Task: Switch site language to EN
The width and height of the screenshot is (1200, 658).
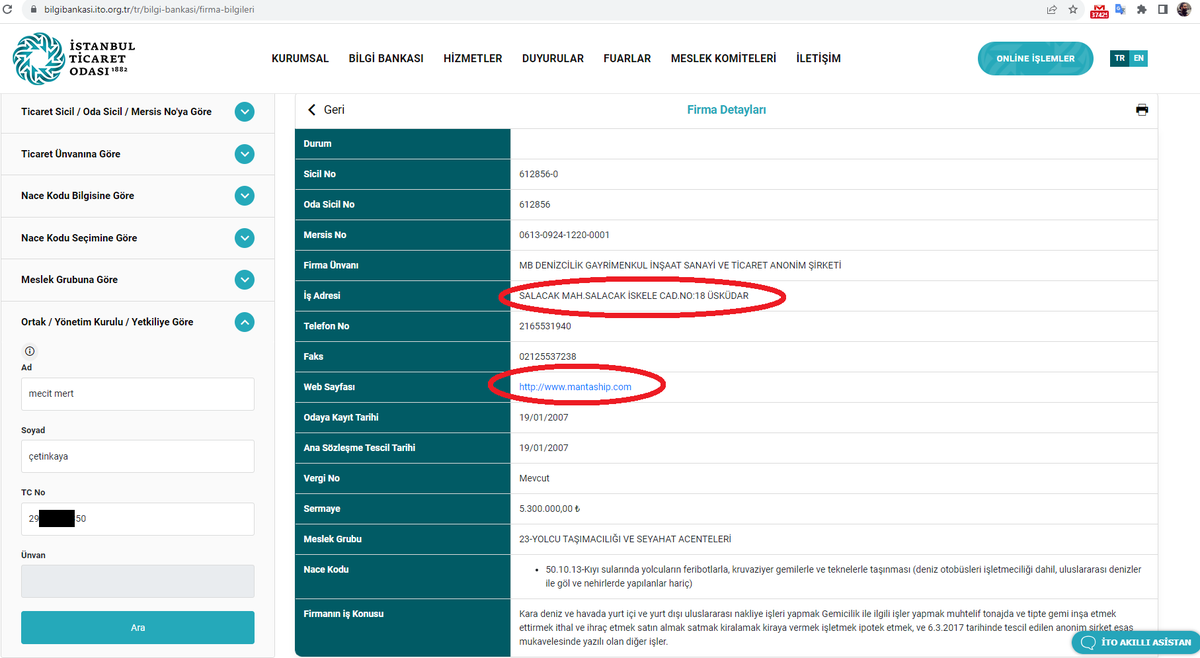Action: (1138, 58)
